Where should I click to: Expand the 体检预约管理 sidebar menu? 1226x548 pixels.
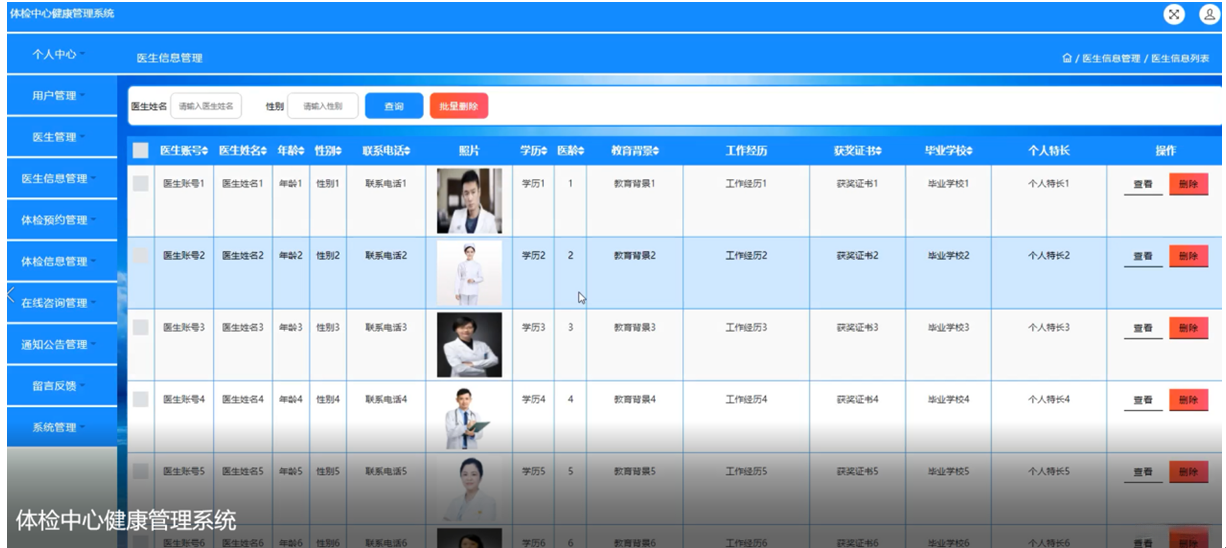[x=60, y=220]
